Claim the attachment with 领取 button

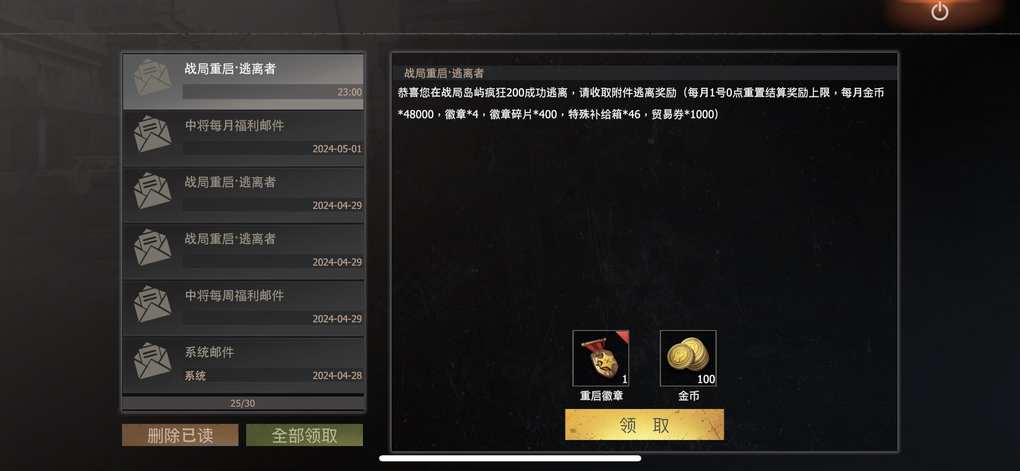tap(644, 425)
